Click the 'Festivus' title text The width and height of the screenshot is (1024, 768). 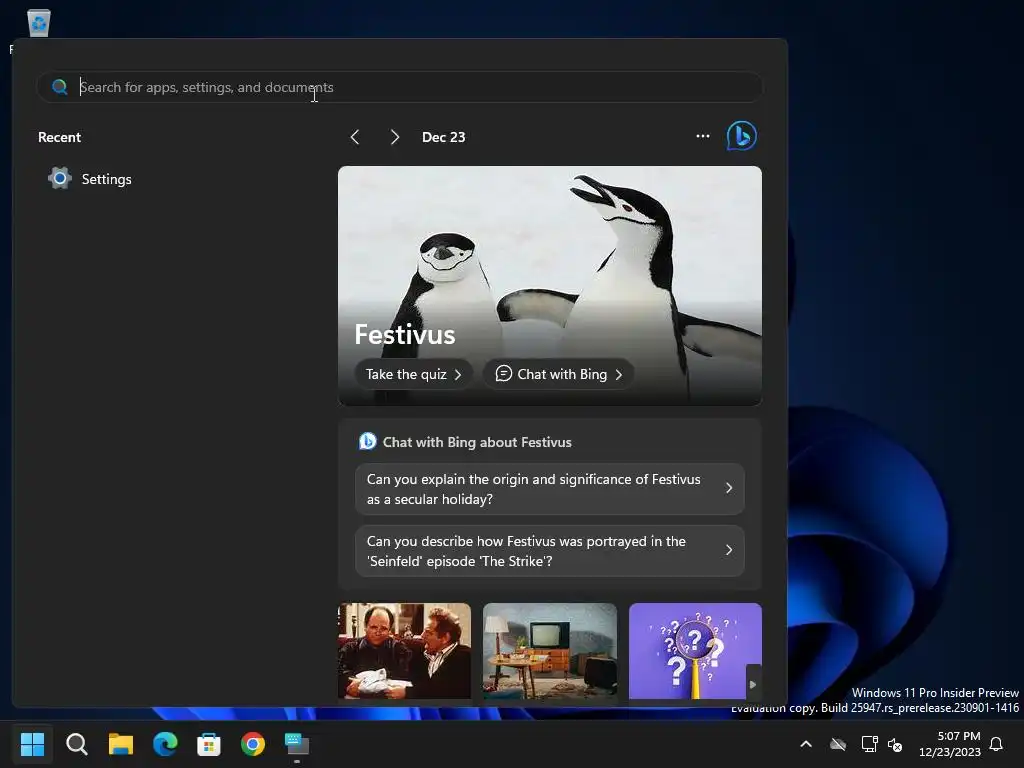pos(405,334)
